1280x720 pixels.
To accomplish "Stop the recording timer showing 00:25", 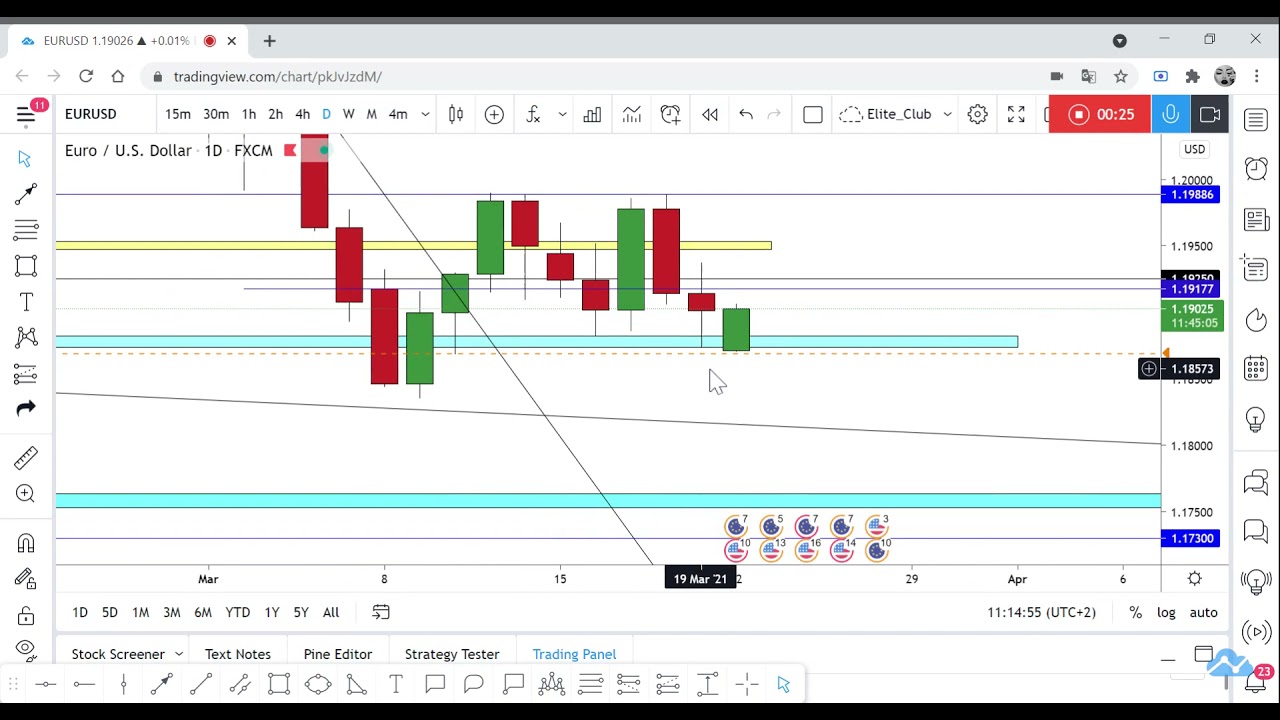I will tap(1100, 114).
